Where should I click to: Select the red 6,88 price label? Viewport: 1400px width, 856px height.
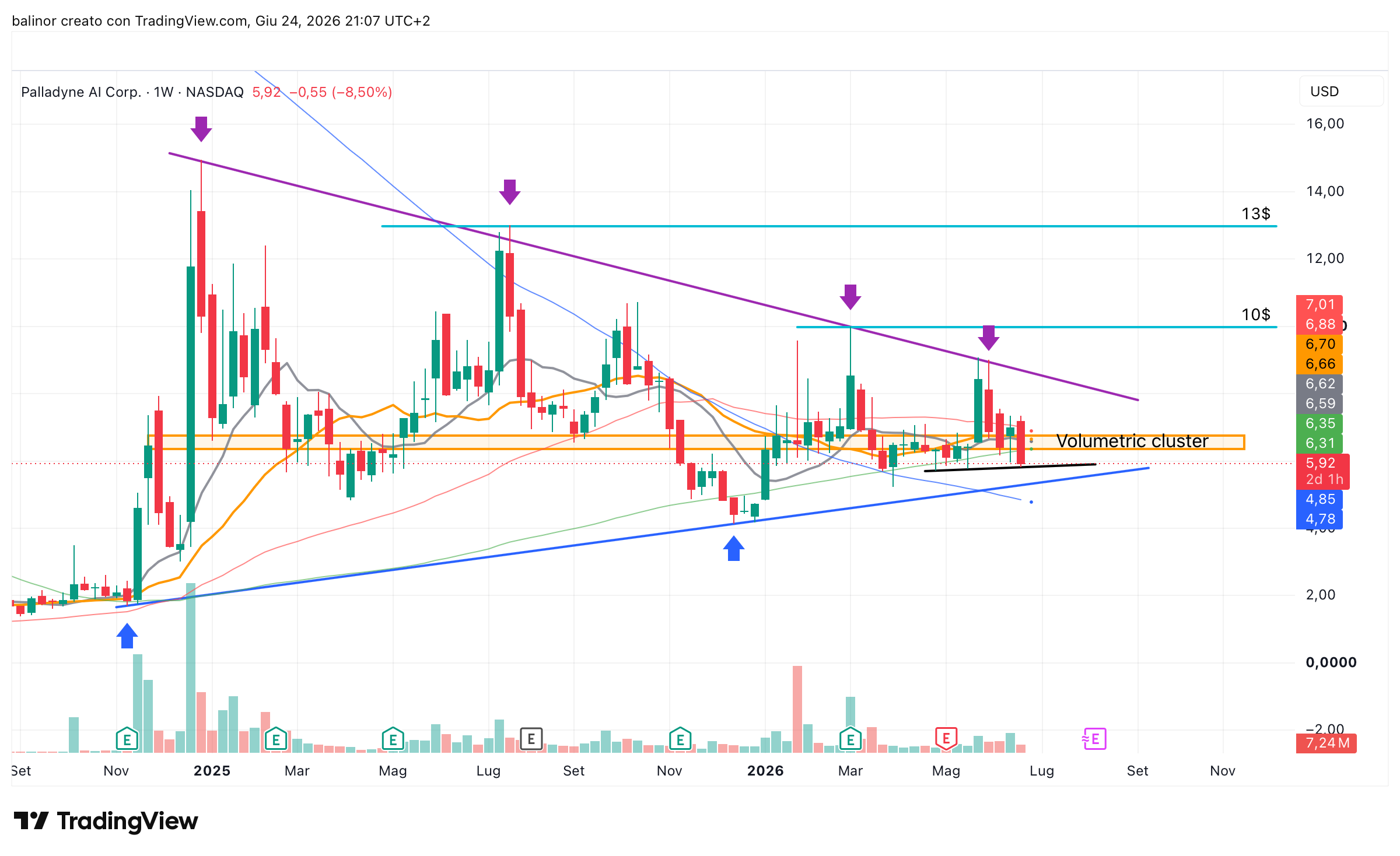tap(1319, 324)
